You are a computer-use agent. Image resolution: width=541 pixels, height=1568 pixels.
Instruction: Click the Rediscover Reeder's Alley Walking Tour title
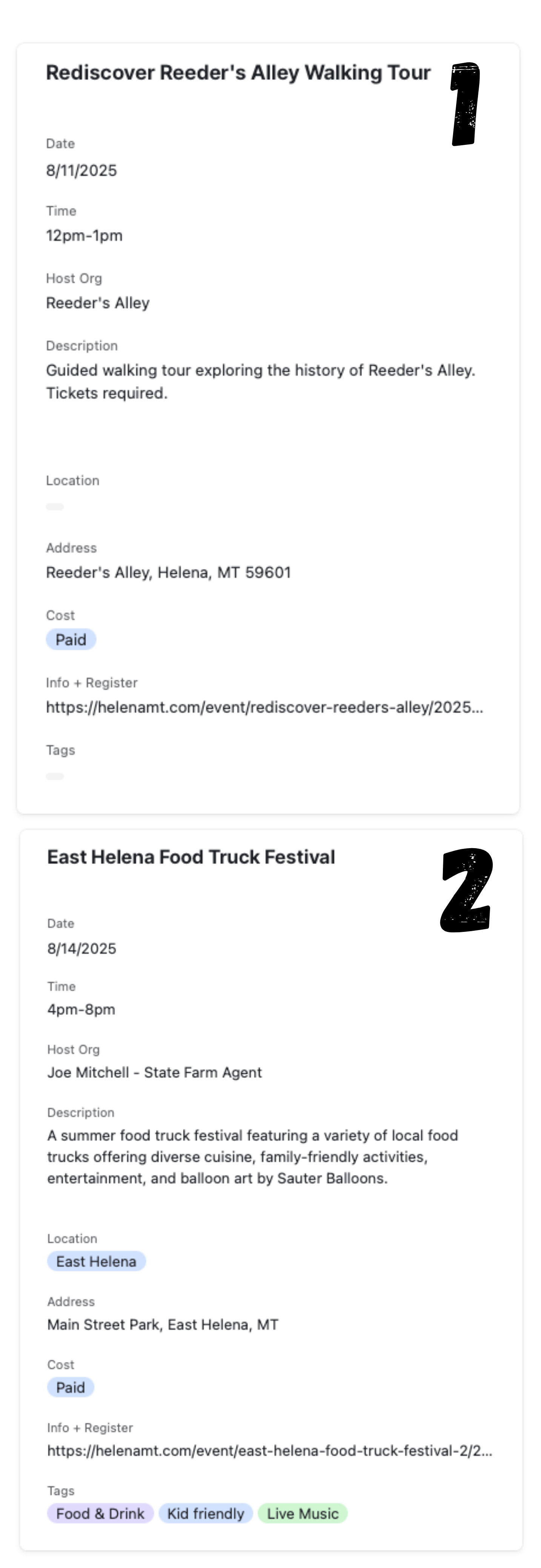pos(238,72)
